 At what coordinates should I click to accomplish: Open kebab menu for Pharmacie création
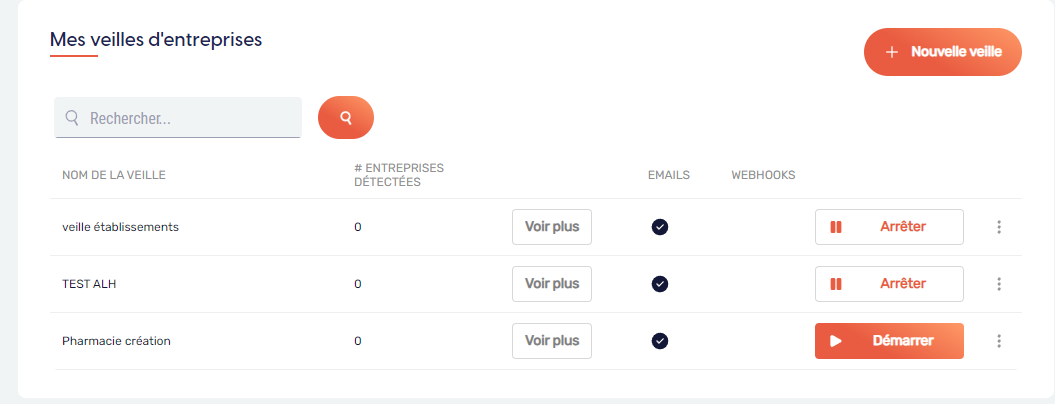[998, 341]
